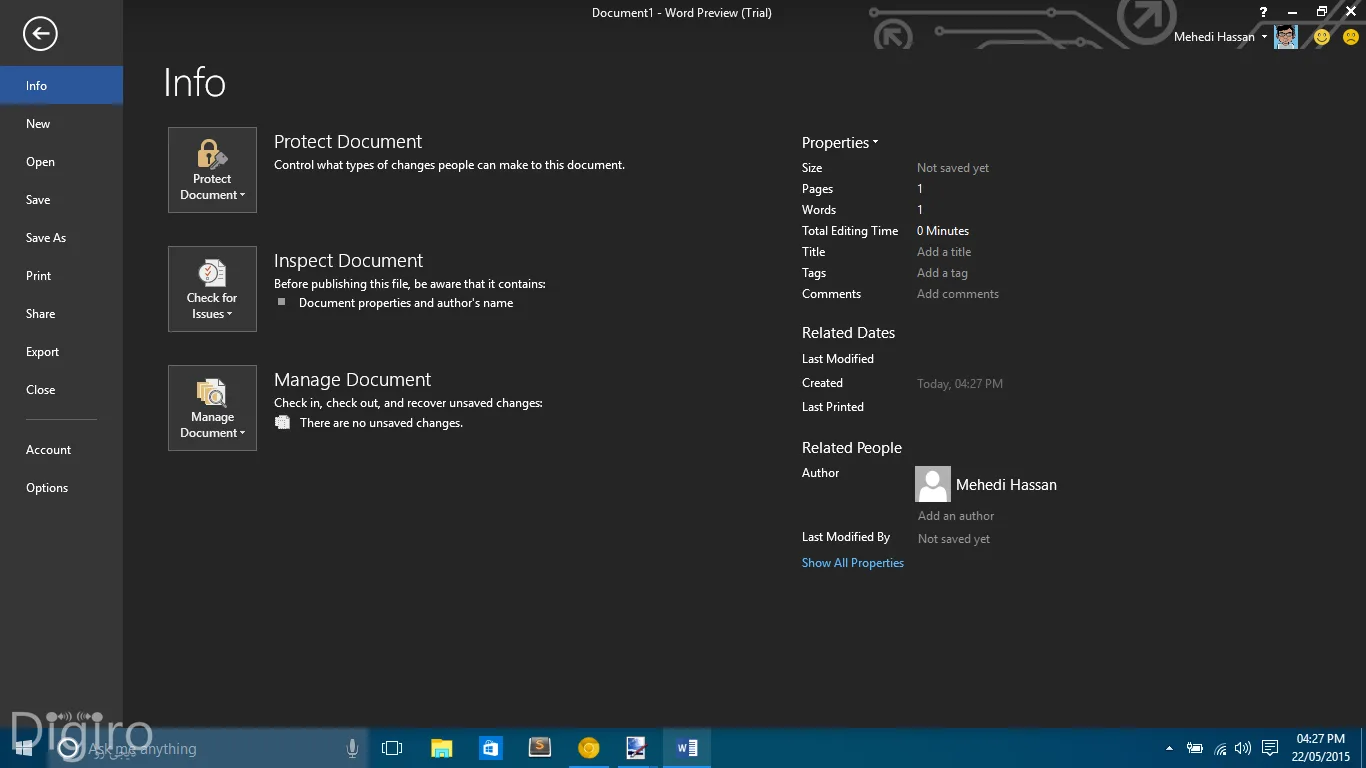This screenshot has height=768, width=1366.
Task: Click the Total Editing Time value "0 Minutes"
Action: (943, 231)
